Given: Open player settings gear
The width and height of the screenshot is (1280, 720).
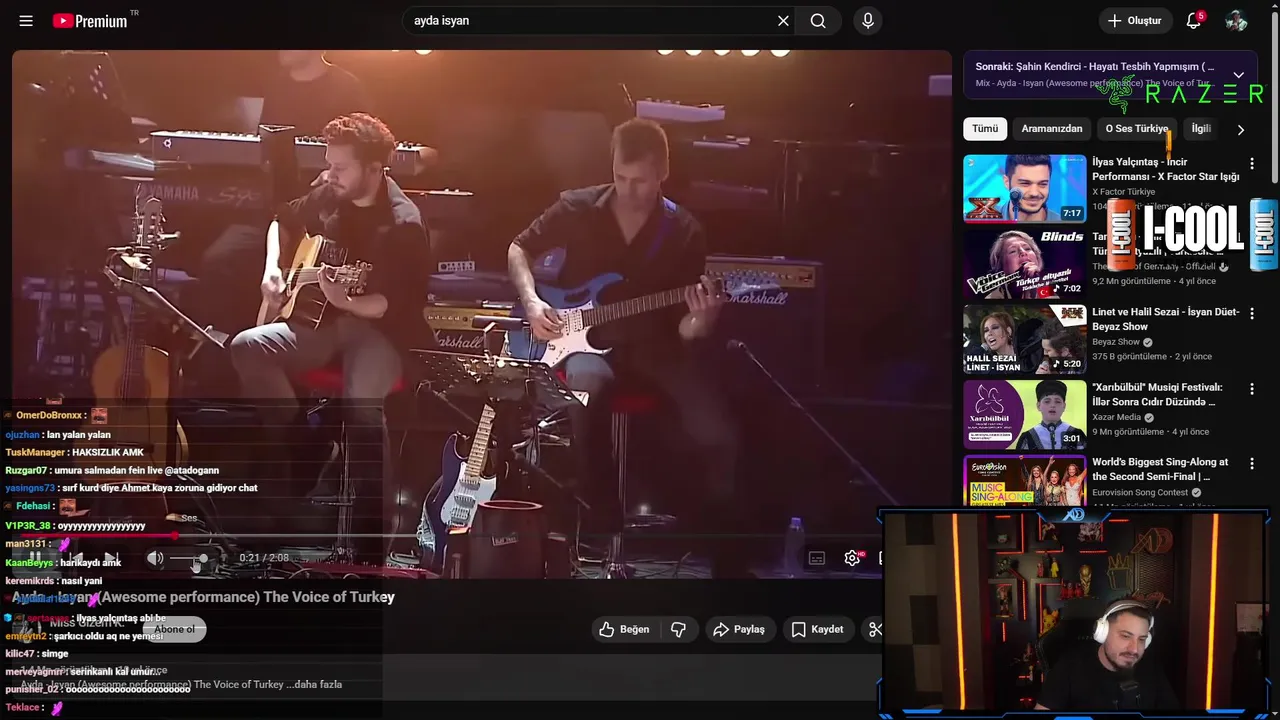Looking at the screenshot, I should pyautogui.click(x=852, y=558).
